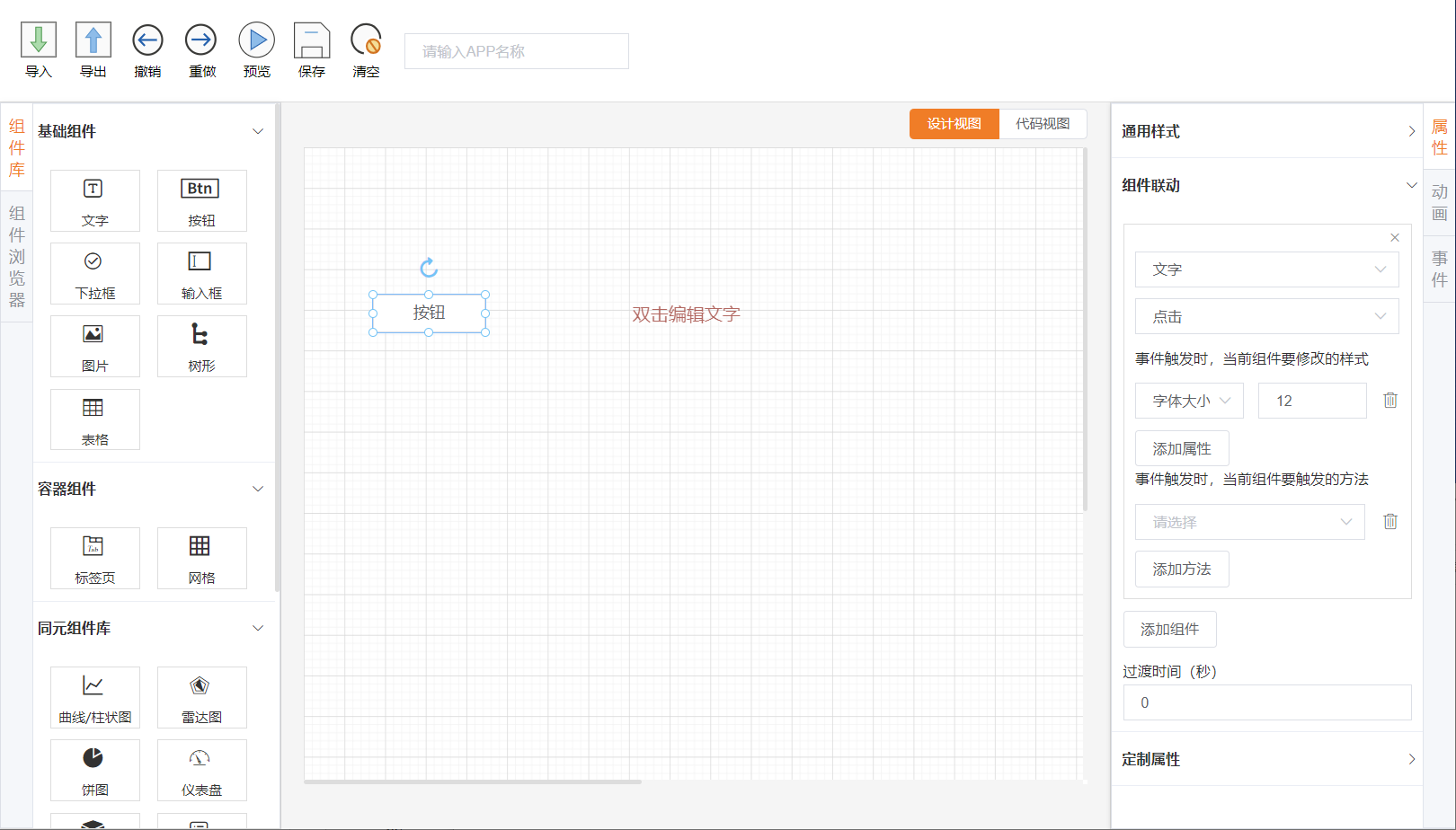Open the 文字 component dropdown

pos(1267,269)
